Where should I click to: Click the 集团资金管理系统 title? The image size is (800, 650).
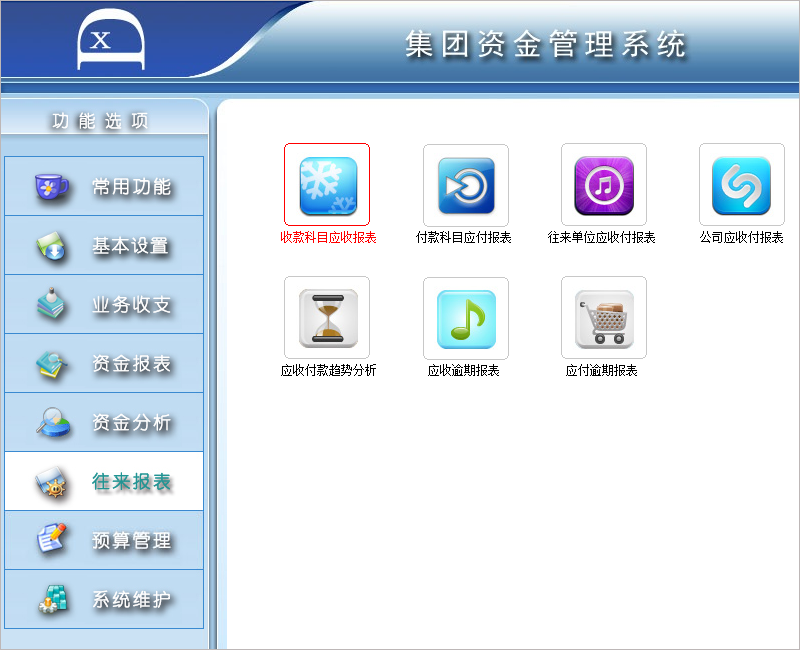pos(545,44)
